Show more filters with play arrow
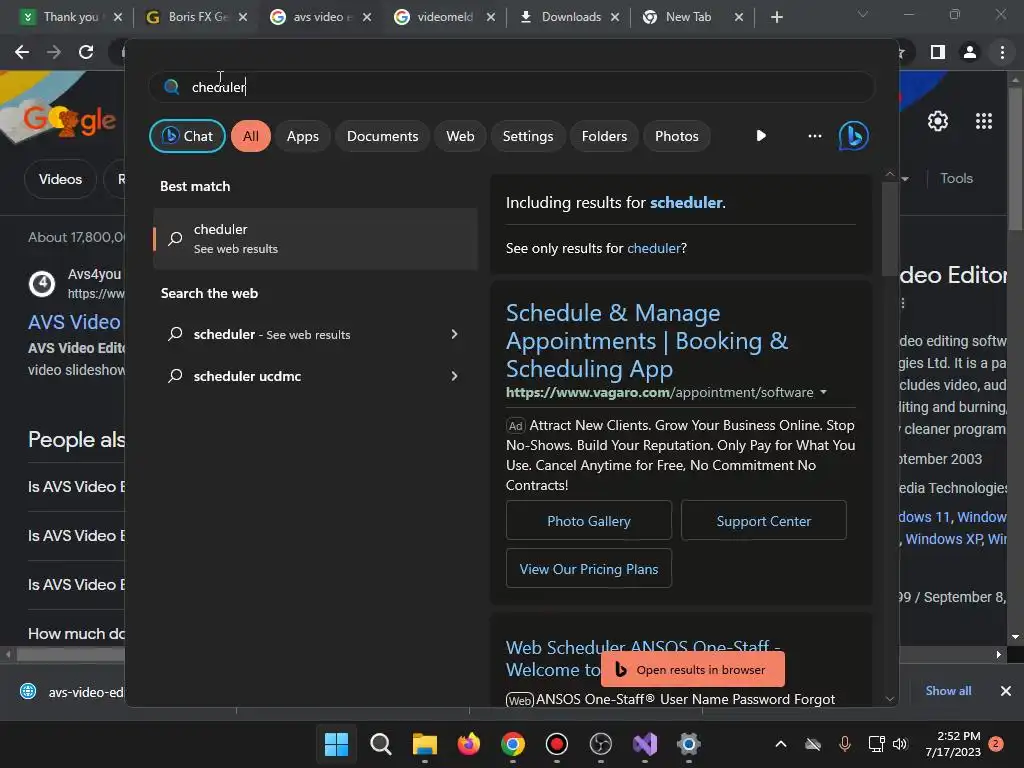Screen dimensions: 1024x768 761,136
